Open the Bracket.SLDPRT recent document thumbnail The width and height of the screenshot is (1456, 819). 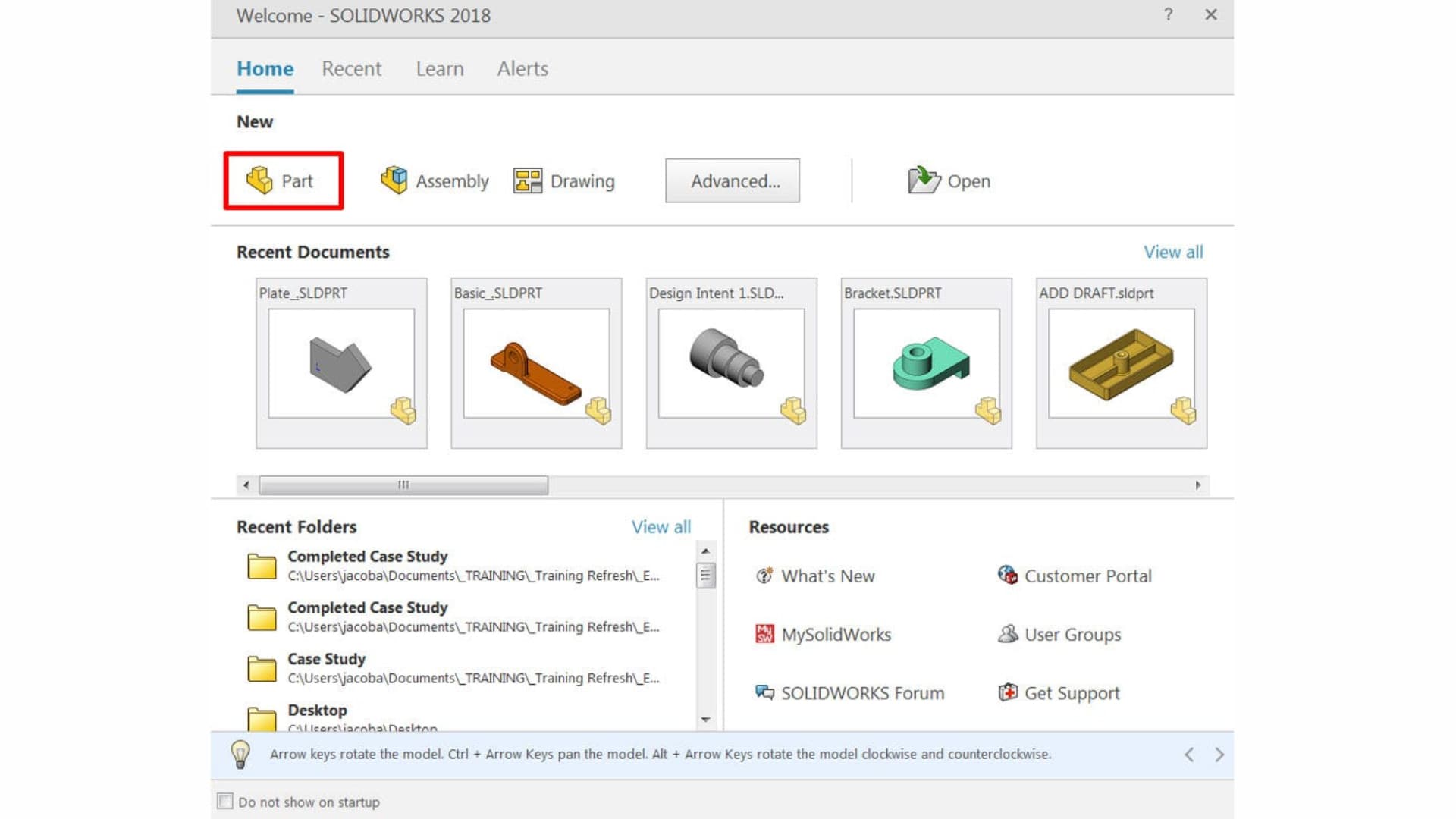(925, 364)
